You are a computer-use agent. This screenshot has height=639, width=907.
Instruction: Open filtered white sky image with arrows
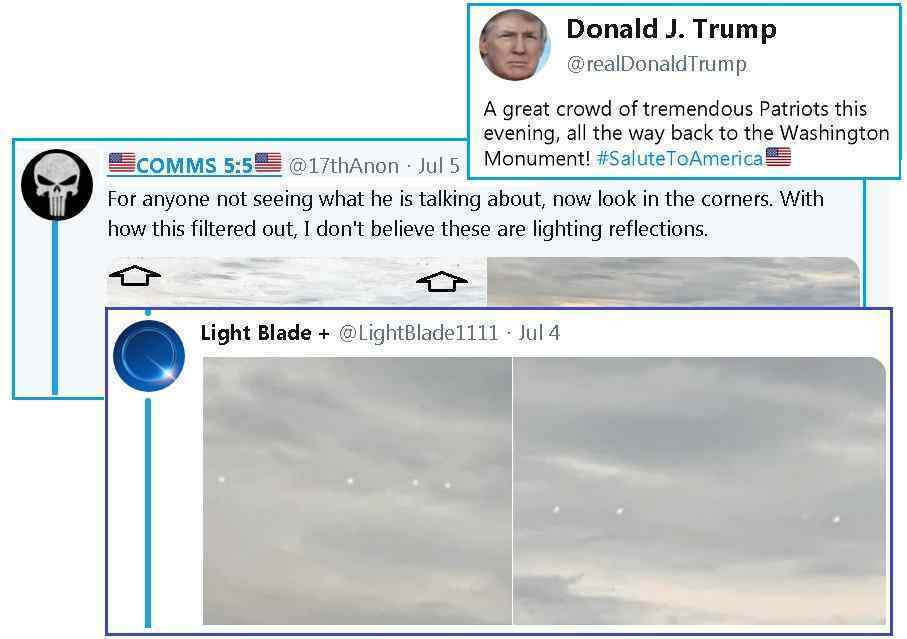(296, 281)
